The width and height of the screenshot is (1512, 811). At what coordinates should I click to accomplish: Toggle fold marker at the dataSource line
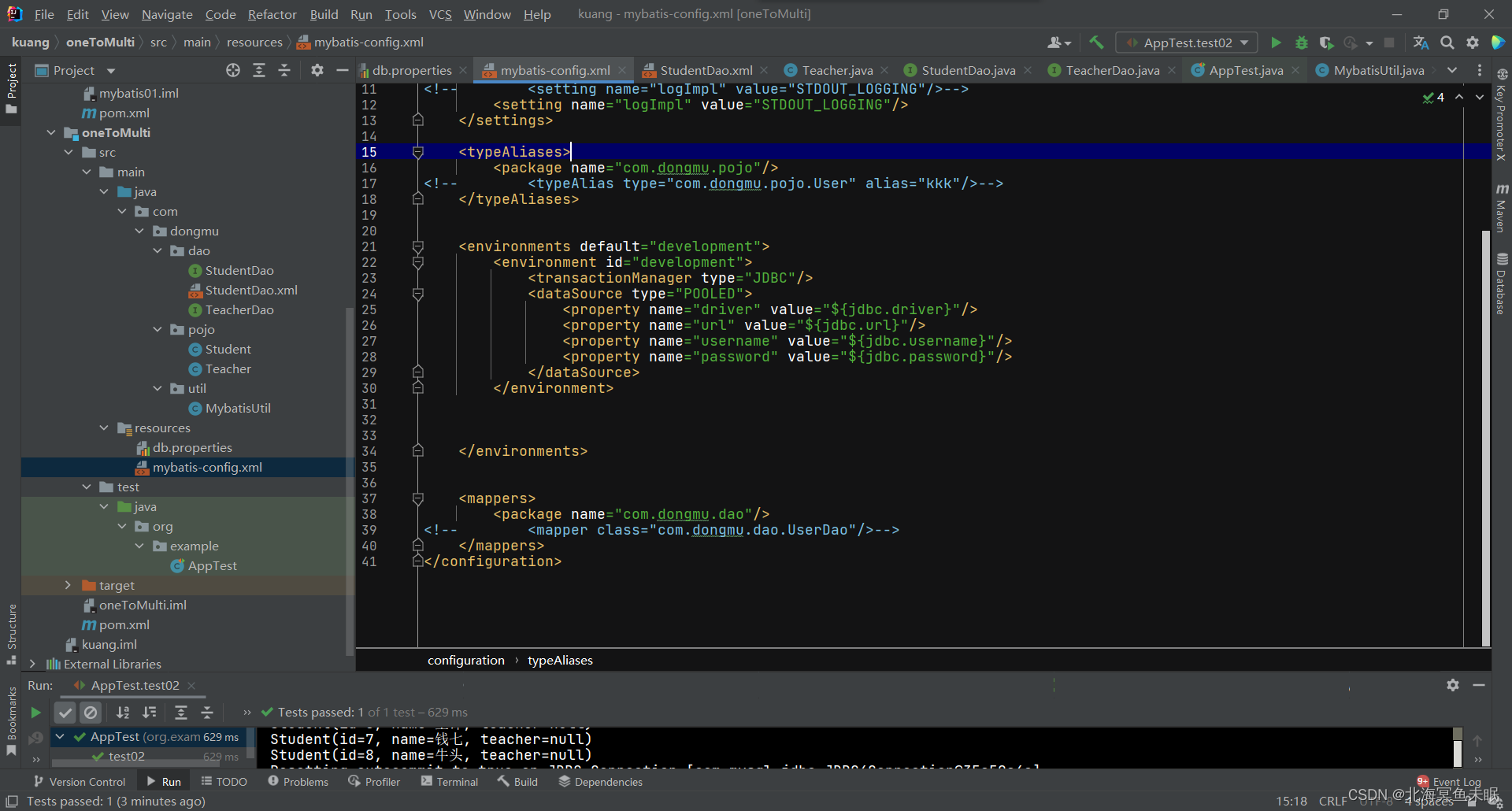pos(418,294)
